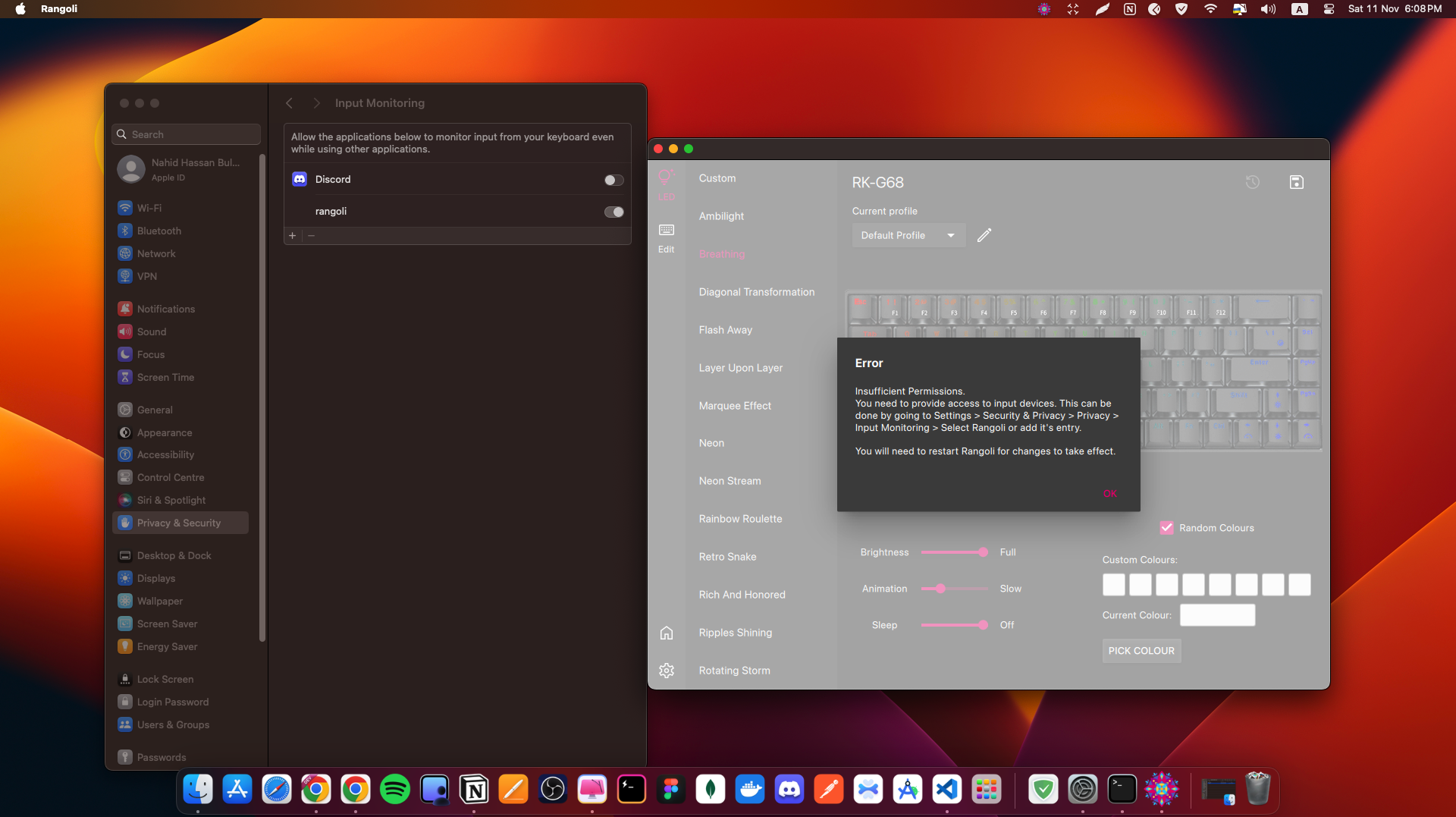Screen dimensions: 1456x817
Task: Open Privacy & Security in System Settings
Action: pos(180,523)
